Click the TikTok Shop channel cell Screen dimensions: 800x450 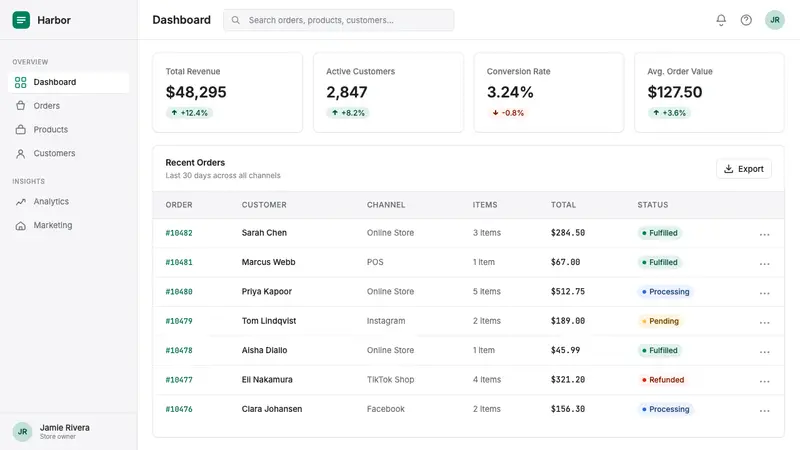[390, 380]
